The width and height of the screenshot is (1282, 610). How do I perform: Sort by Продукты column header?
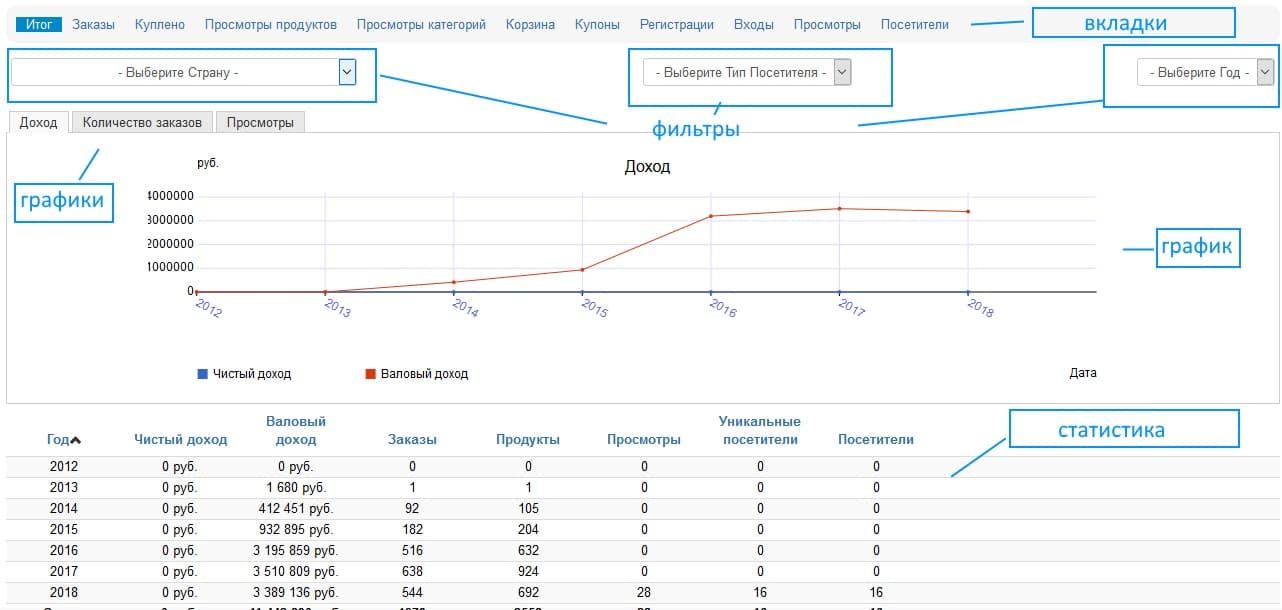coord(528,439)
